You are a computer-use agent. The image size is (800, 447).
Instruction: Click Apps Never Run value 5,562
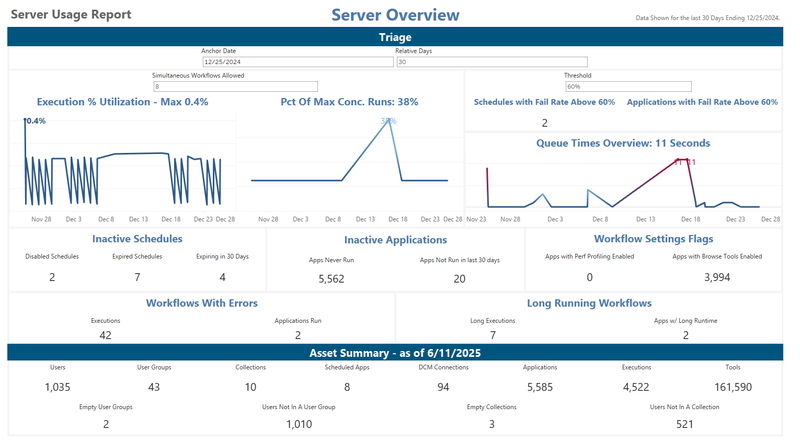332,279
